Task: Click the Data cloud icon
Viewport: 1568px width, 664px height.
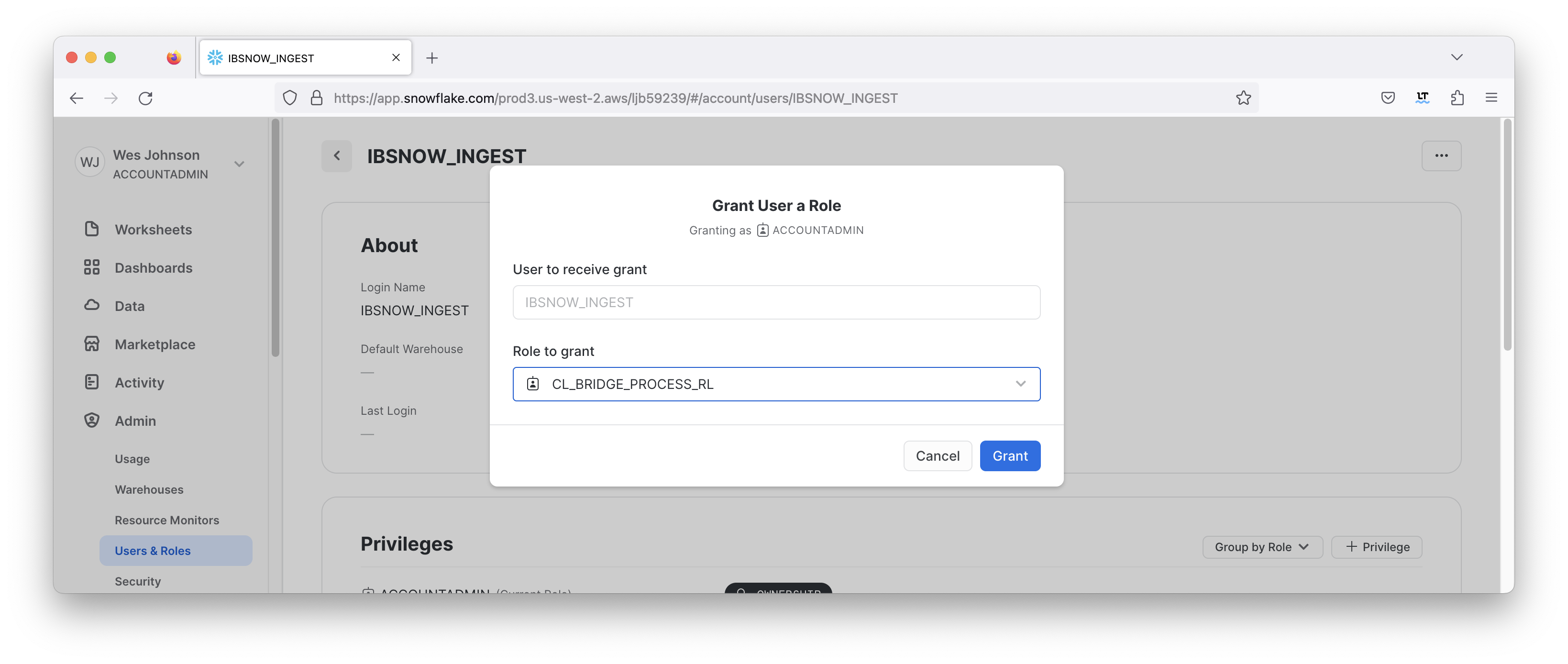Action: pyautogui.click(x=91, y=305)
